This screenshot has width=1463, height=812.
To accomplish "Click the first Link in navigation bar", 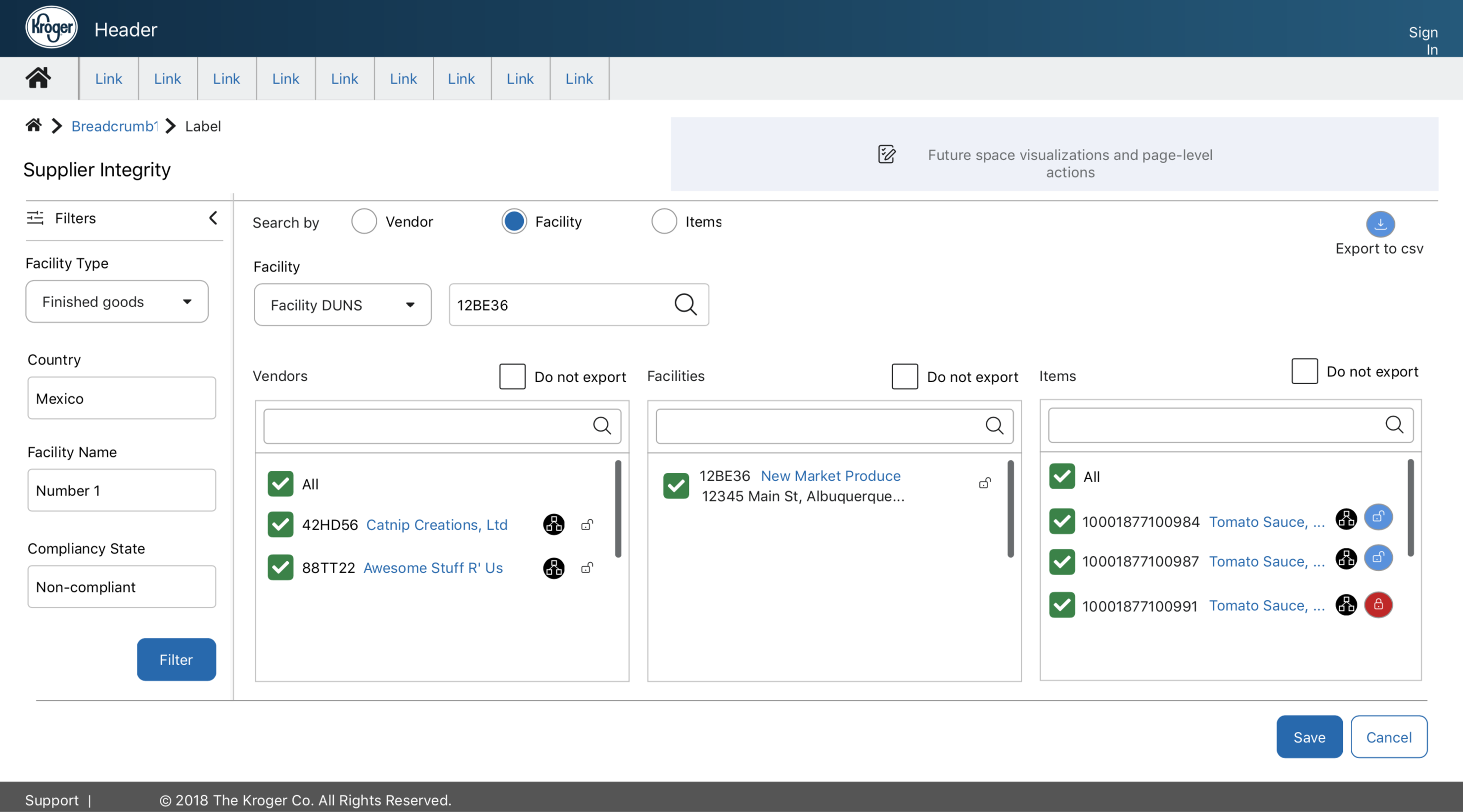I will pyautogui.click(x=108, y=78).
